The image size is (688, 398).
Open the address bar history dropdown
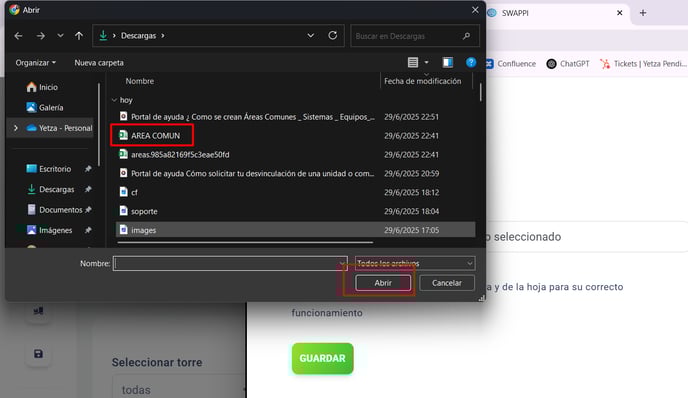[x=311, y=36]
